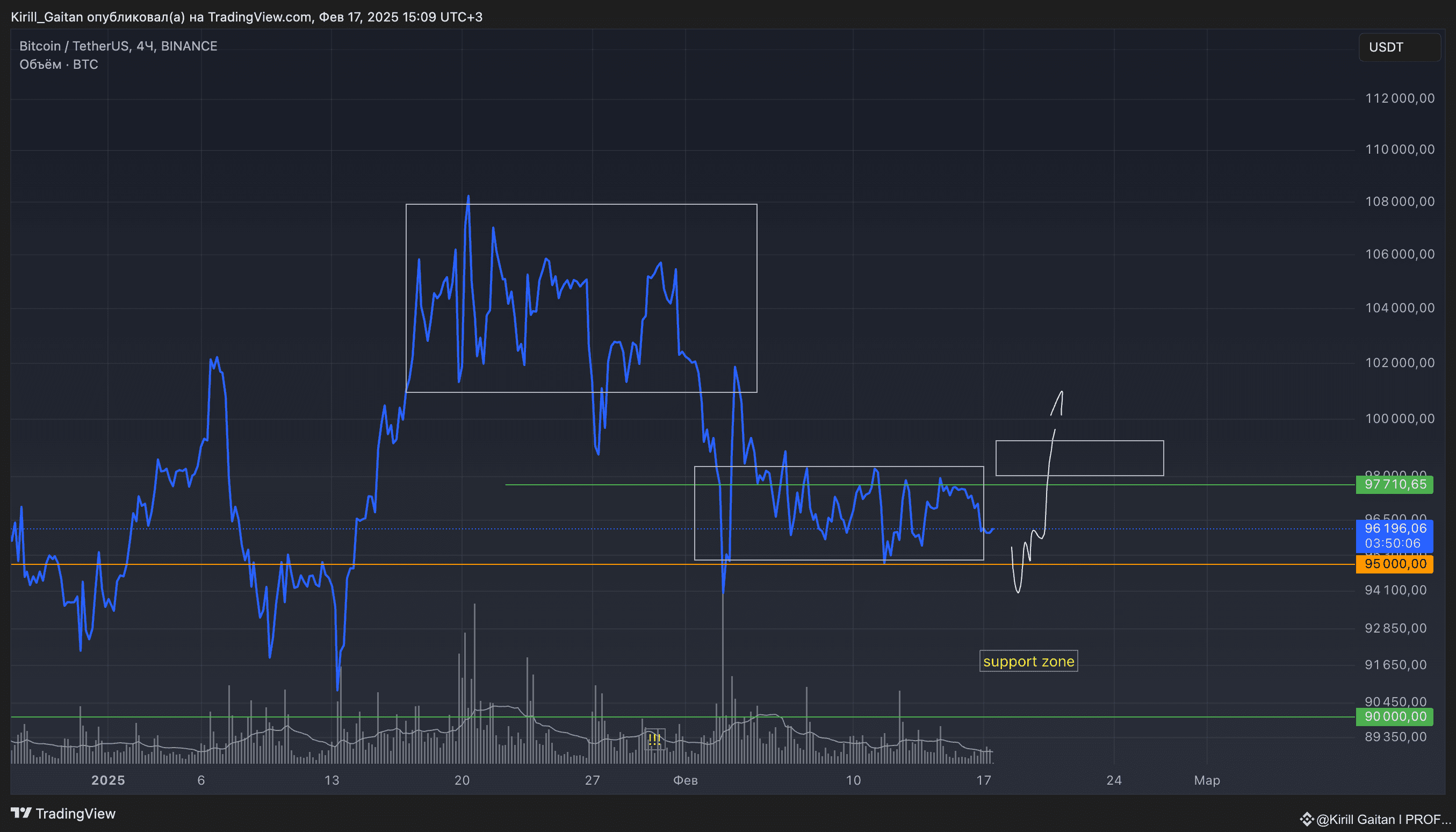Viewport: 1456px width, 832px height.
Task: Click the orange 95 000,00 price label
Action: (1394, 564)
